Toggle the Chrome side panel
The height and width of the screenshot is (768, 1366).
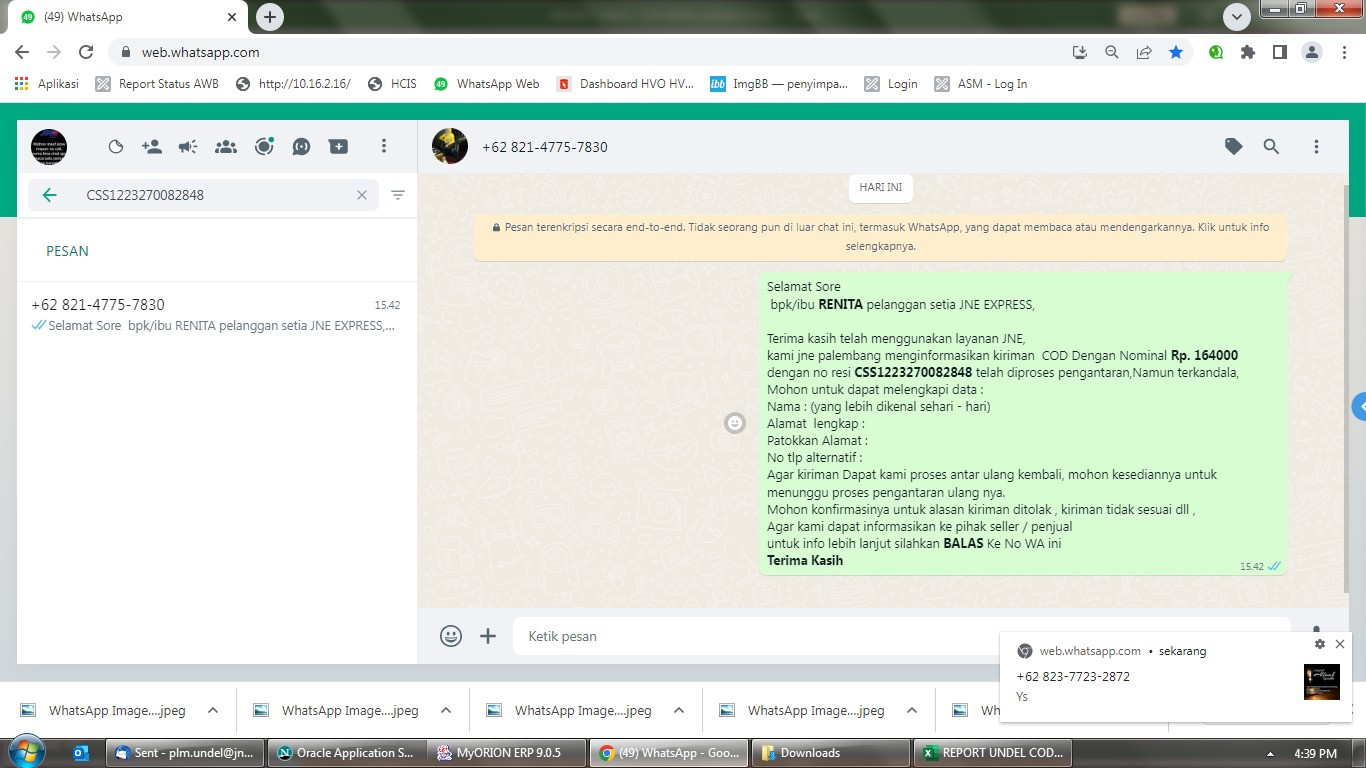(1279, 52)
